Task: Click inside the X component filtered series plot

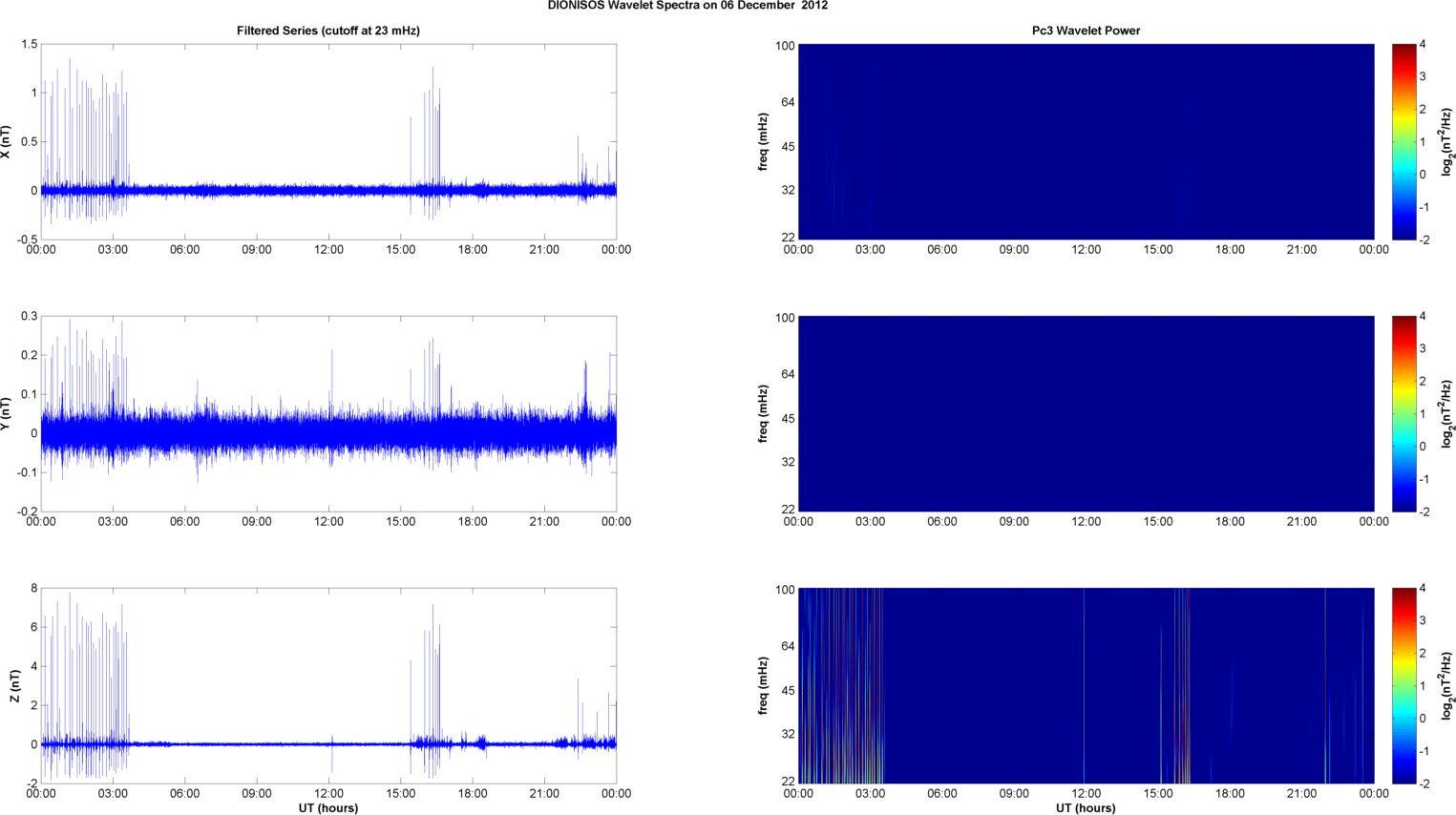Action: click(x=328, y=141)
